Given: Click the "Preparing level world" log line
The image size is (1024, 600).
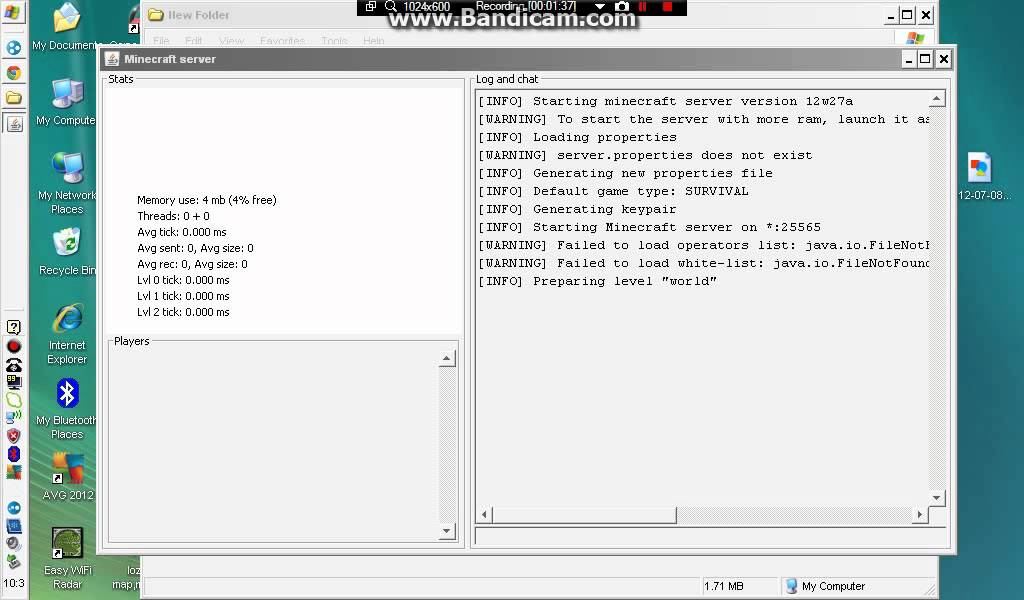Looking at the screenshot, I should 598,281.
